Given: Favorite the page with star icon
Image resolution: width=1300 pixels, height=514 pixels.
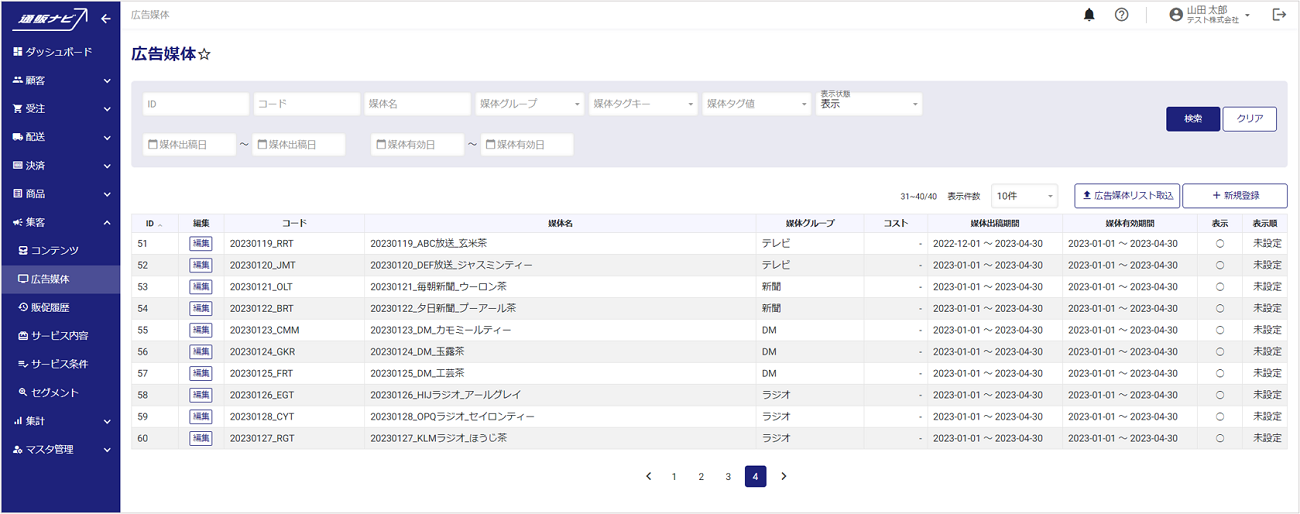Looking at the screenshot, I should [x=204, y=55].
